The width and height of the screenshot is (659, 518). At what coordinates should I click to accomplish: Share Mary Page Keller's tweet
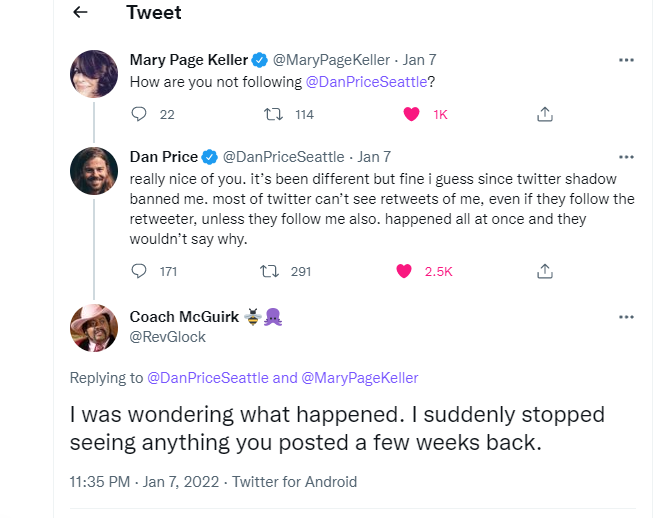pos(545,114)
